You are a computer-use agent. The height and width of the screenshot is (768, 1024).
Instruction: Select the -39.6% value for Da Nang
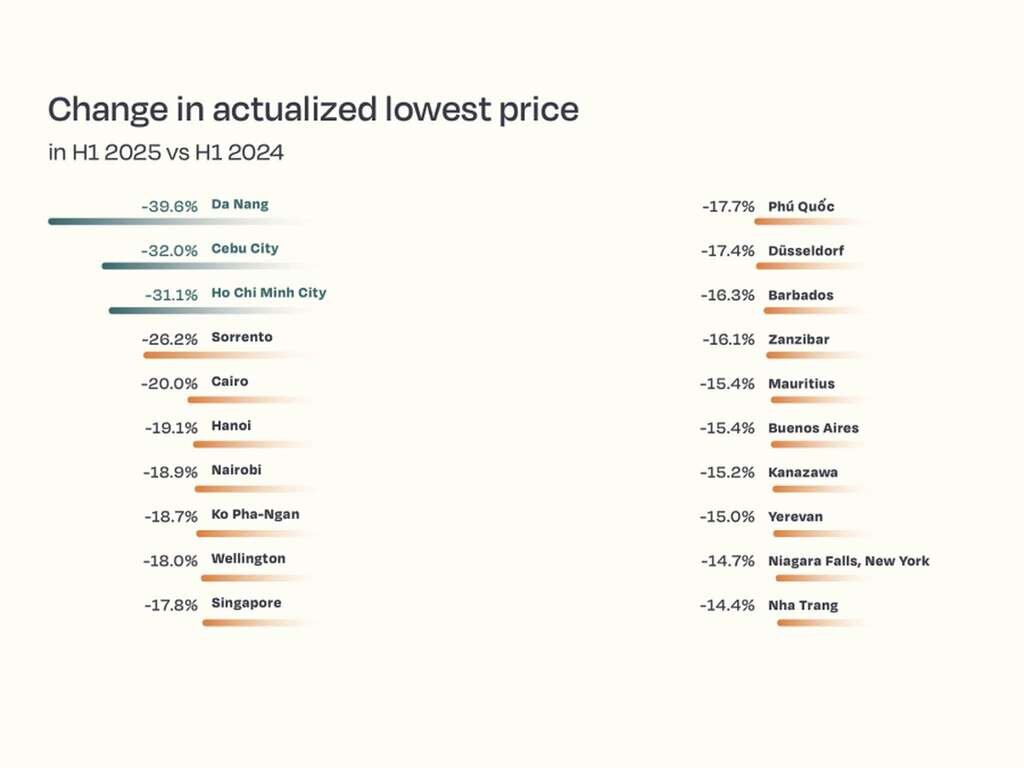[169, 206]
